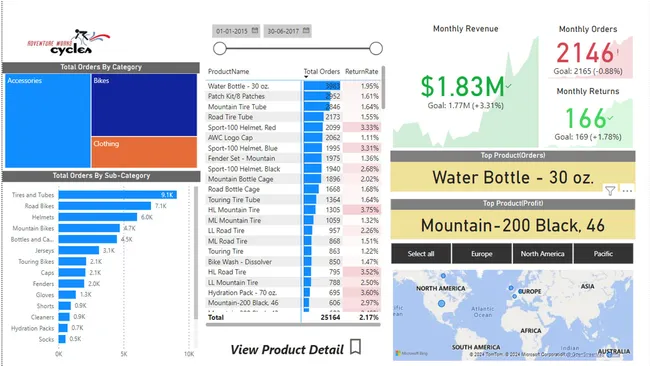Viewport: 650px width, 366px height.
Task: Open the end date calendar picker icon
Action: pos(306,31)
